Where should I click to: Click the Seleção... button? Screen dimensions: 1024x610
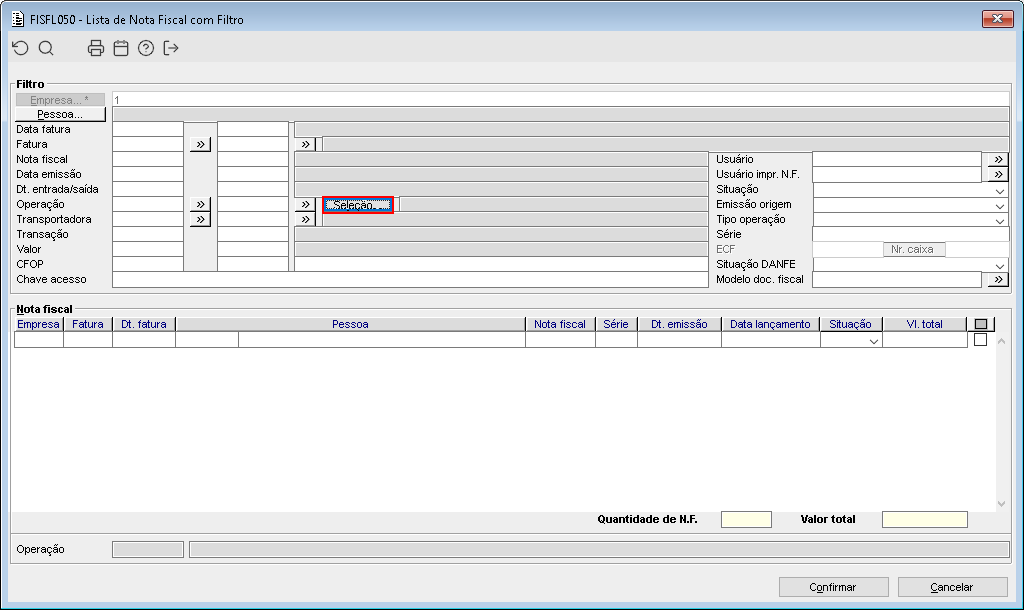coord(358,205)
